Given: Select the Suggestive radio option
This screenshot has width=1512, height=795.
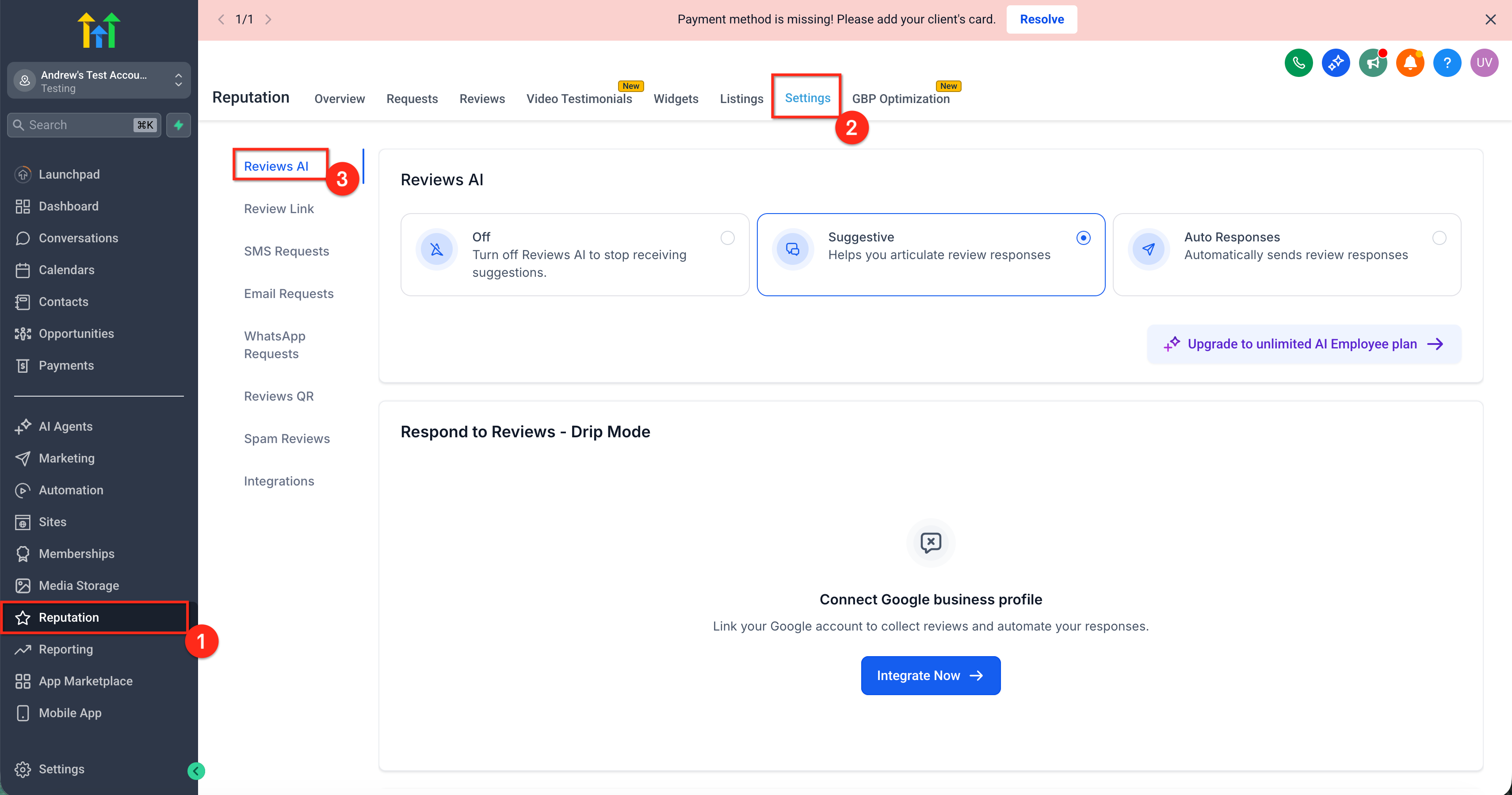Looking at the screenshot, I should click(x=1083, y=238).
